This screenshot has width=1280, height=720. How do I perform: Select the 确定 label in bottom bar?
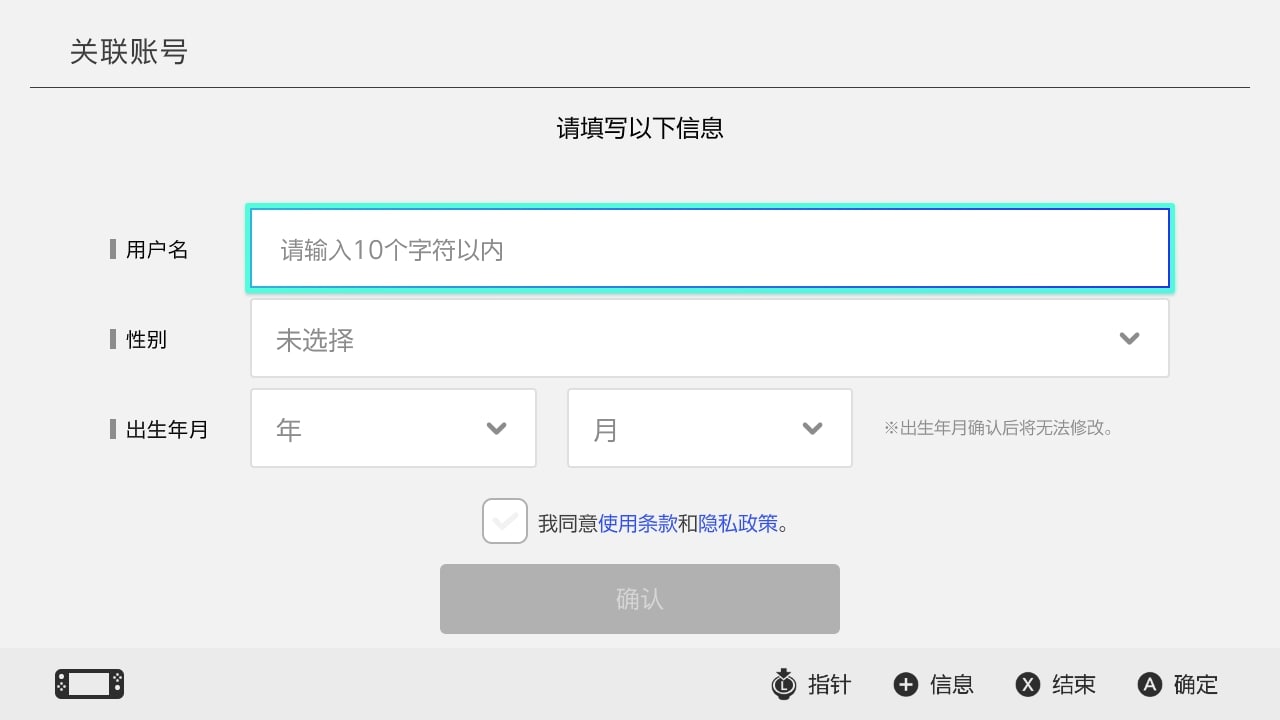pos(1196,685)
